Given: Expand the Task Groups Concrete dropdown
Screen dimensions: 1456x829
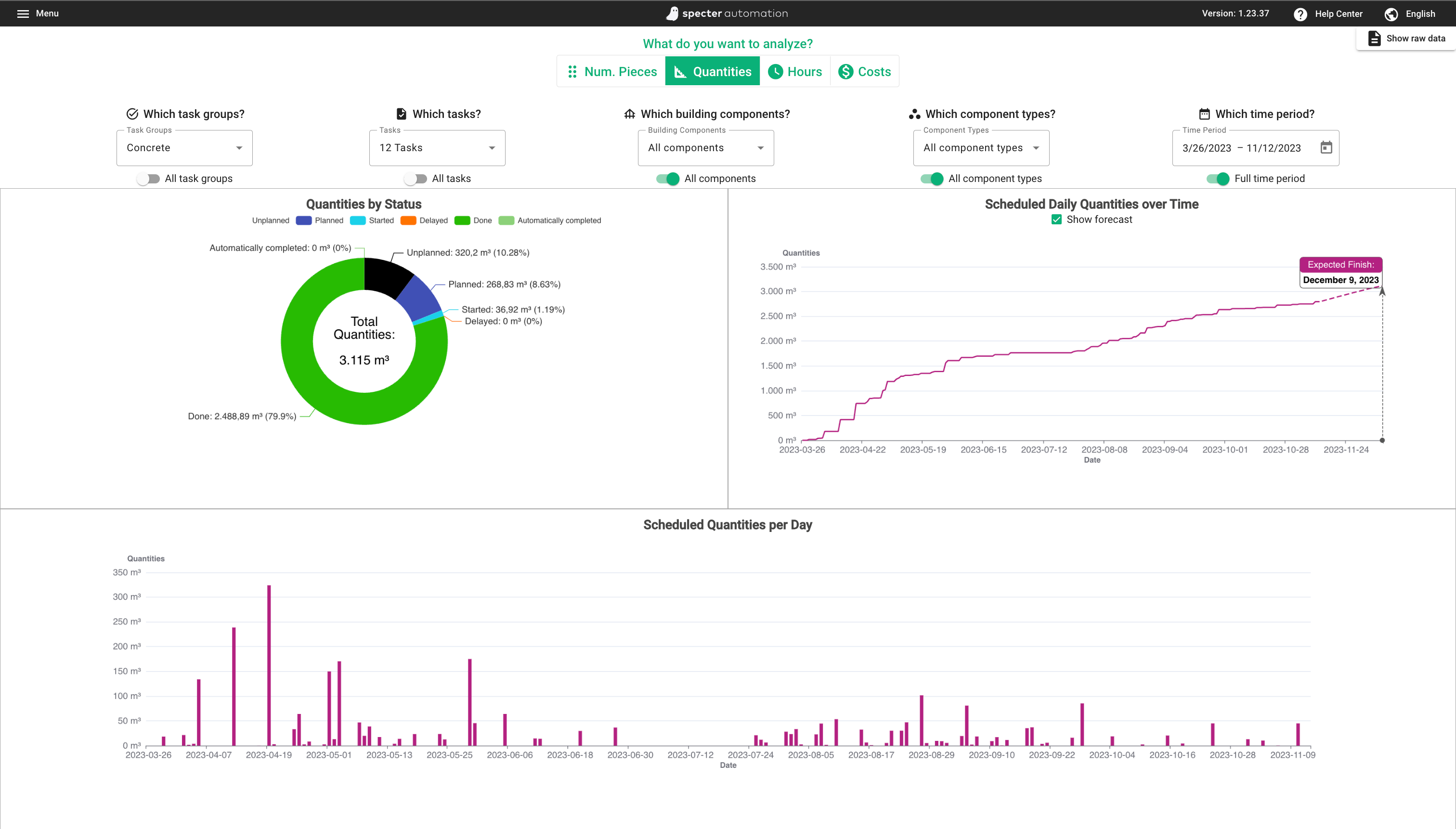Looking at the screenshot, I should 184,148.
